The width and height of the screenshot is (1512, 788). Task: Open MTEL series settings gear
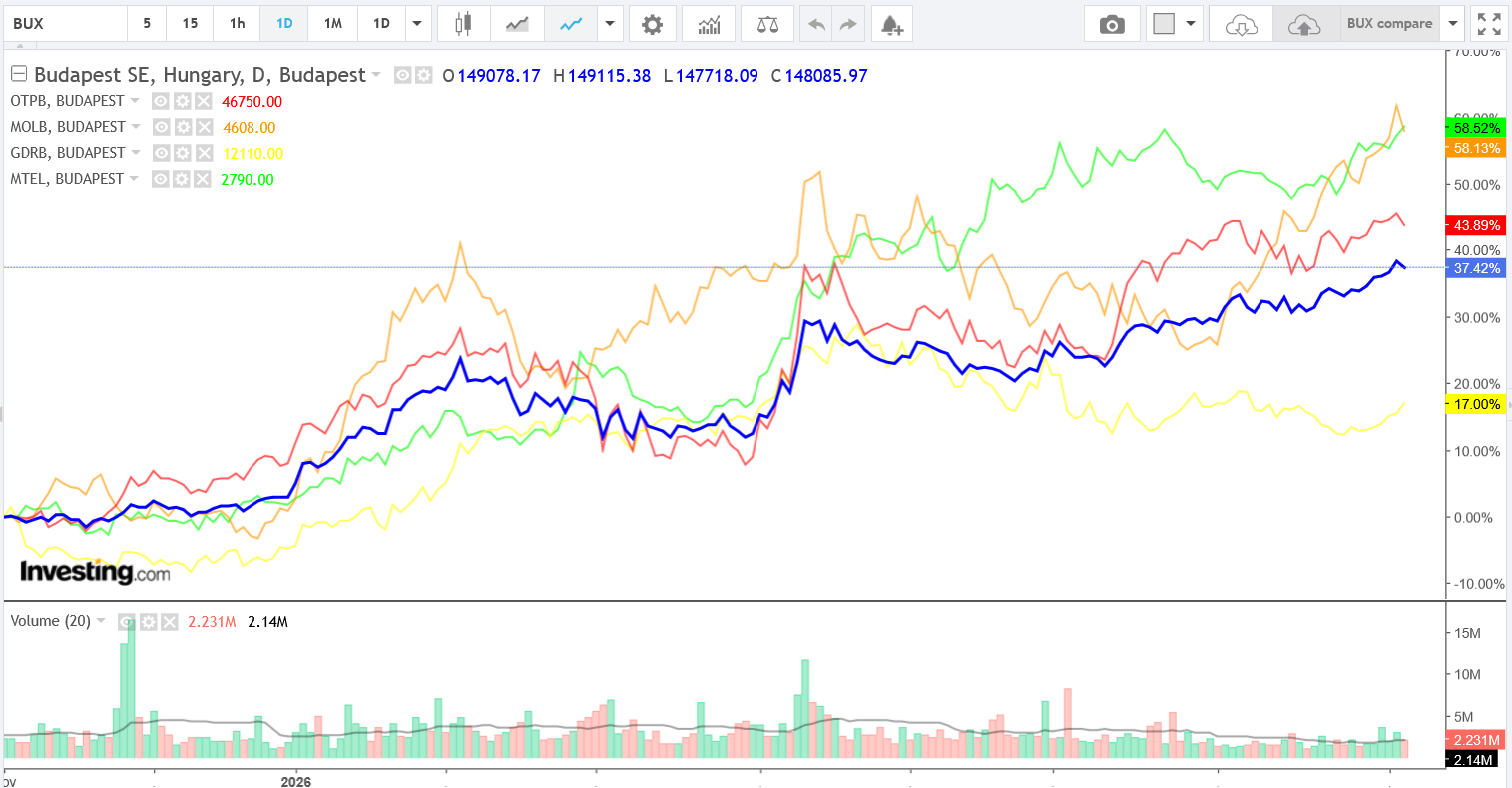pos(182,179)
